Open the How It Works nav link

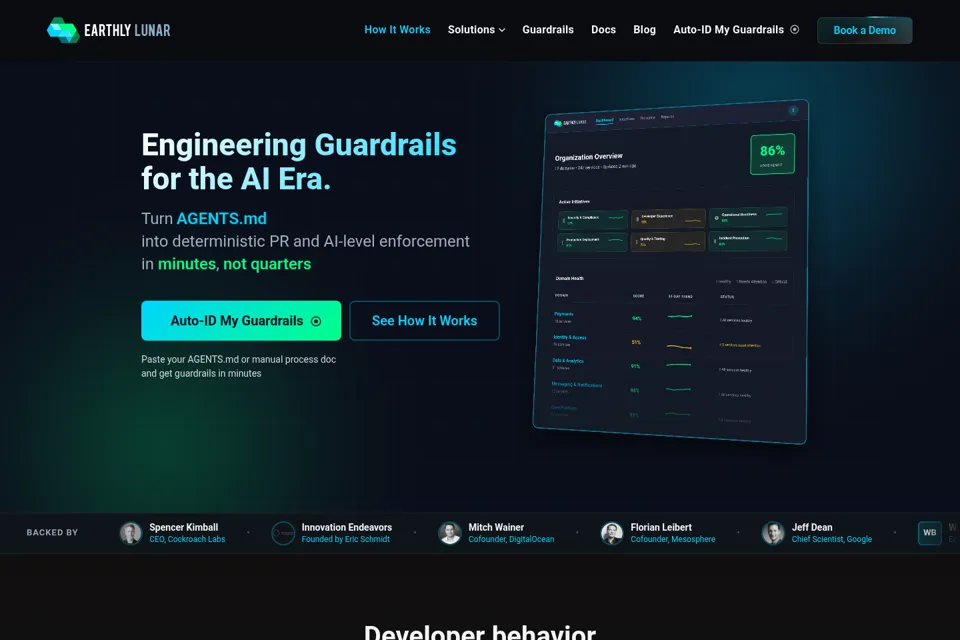click(397, 29)
